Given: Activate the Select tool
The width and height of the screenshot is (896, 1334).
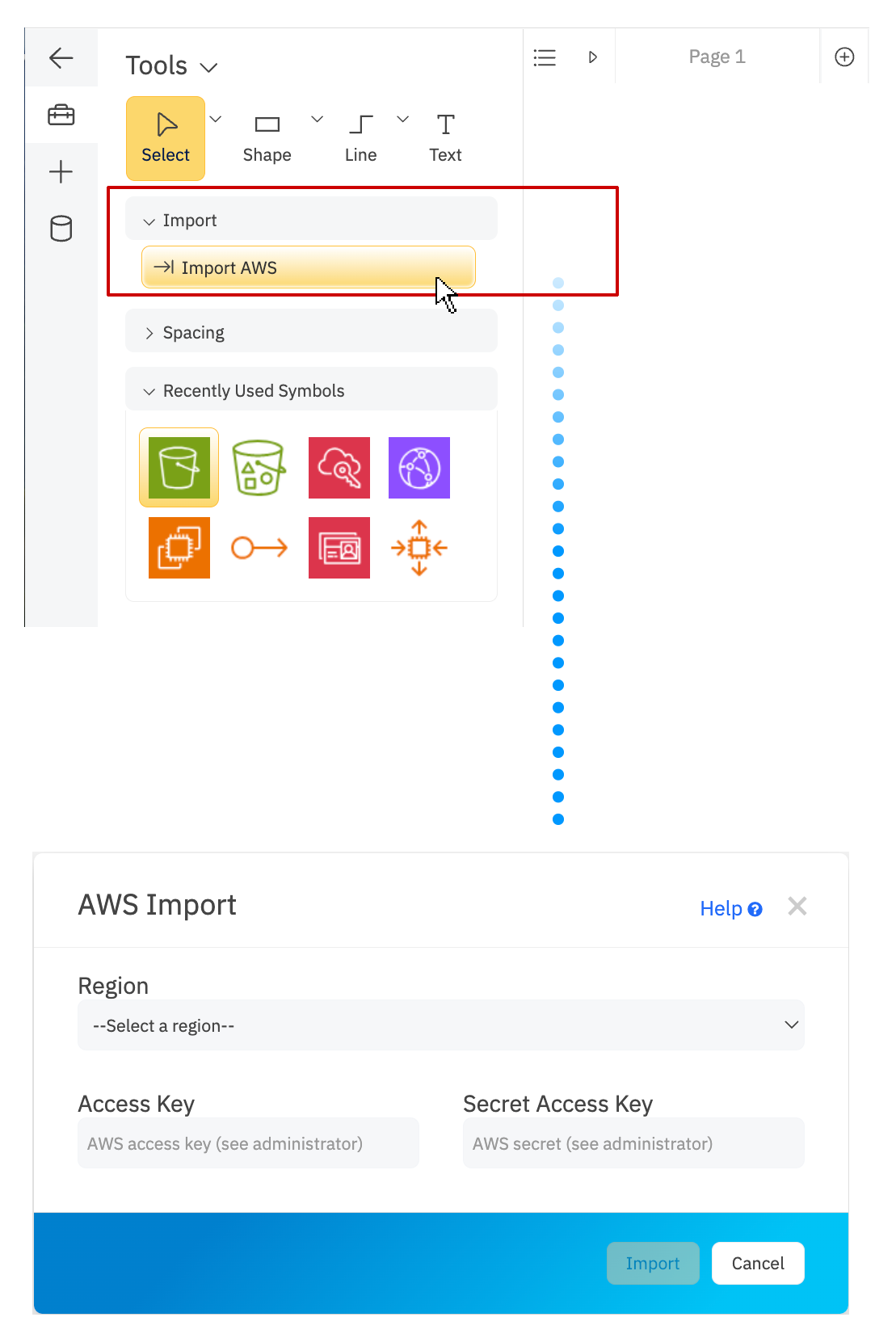Looking at the screenshot, I should (x=166, y=138).
